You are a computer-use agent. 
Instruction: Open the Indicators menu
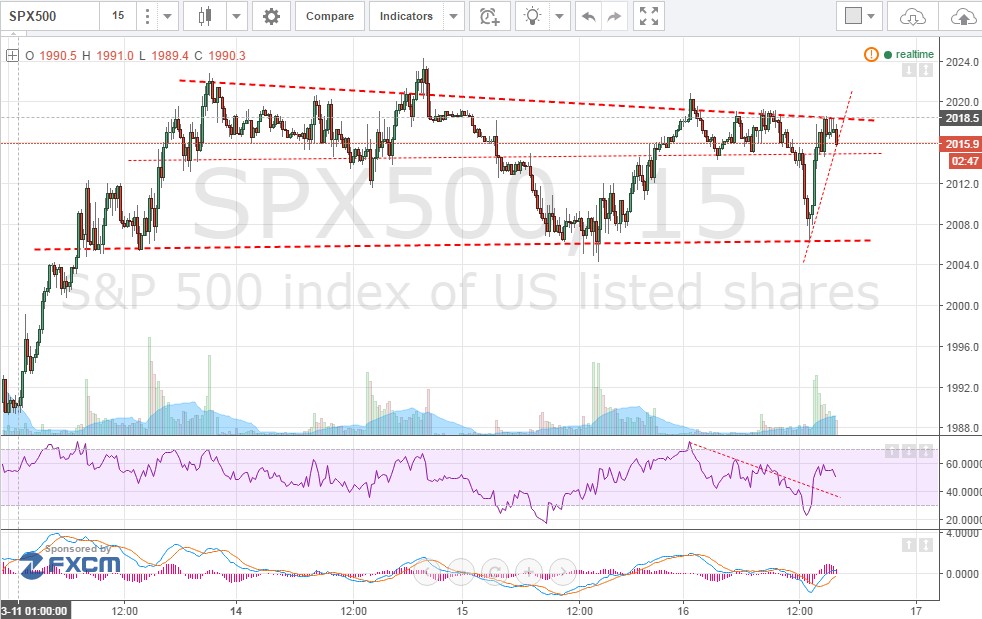tap(406, 16)
